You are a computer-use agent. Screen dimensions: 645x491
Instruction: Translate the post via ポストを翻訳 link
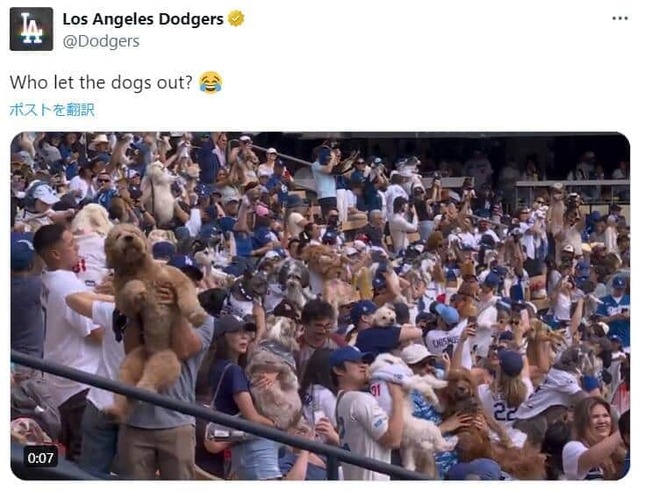pos(52,110)
